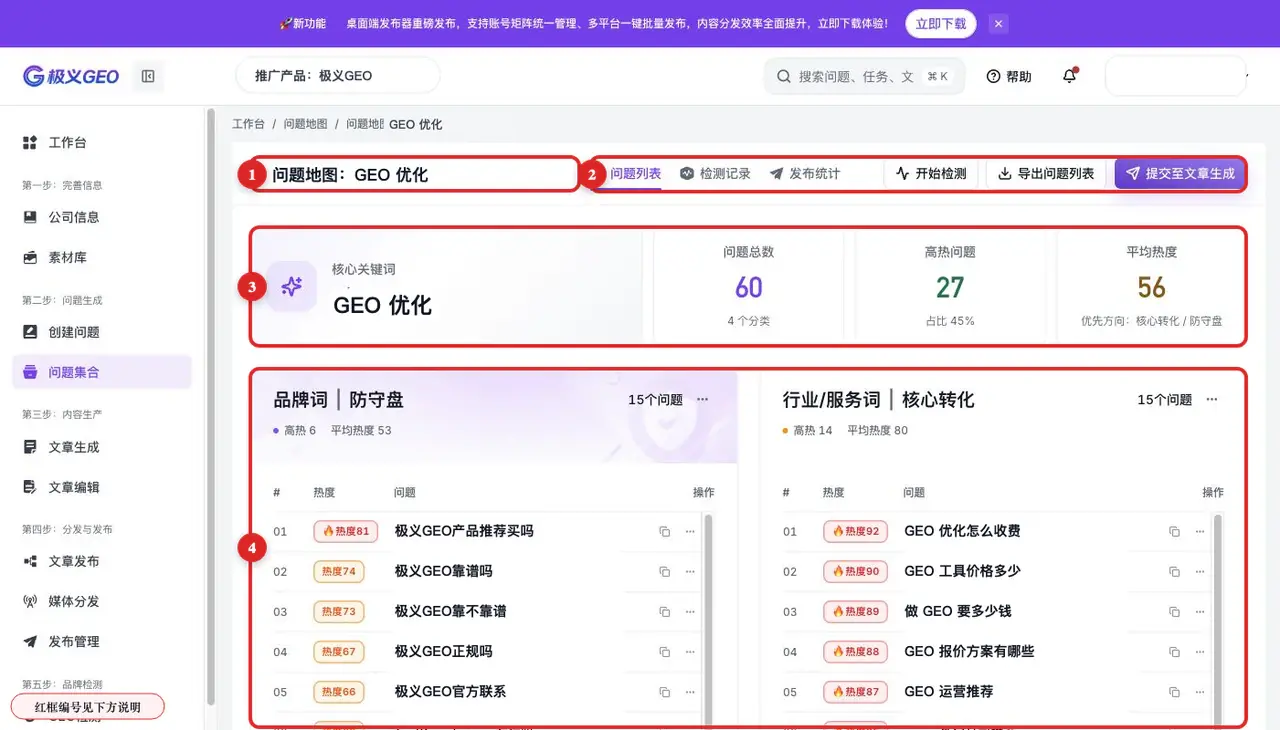
Task: Close the top announcement banner
Action: 998,23
